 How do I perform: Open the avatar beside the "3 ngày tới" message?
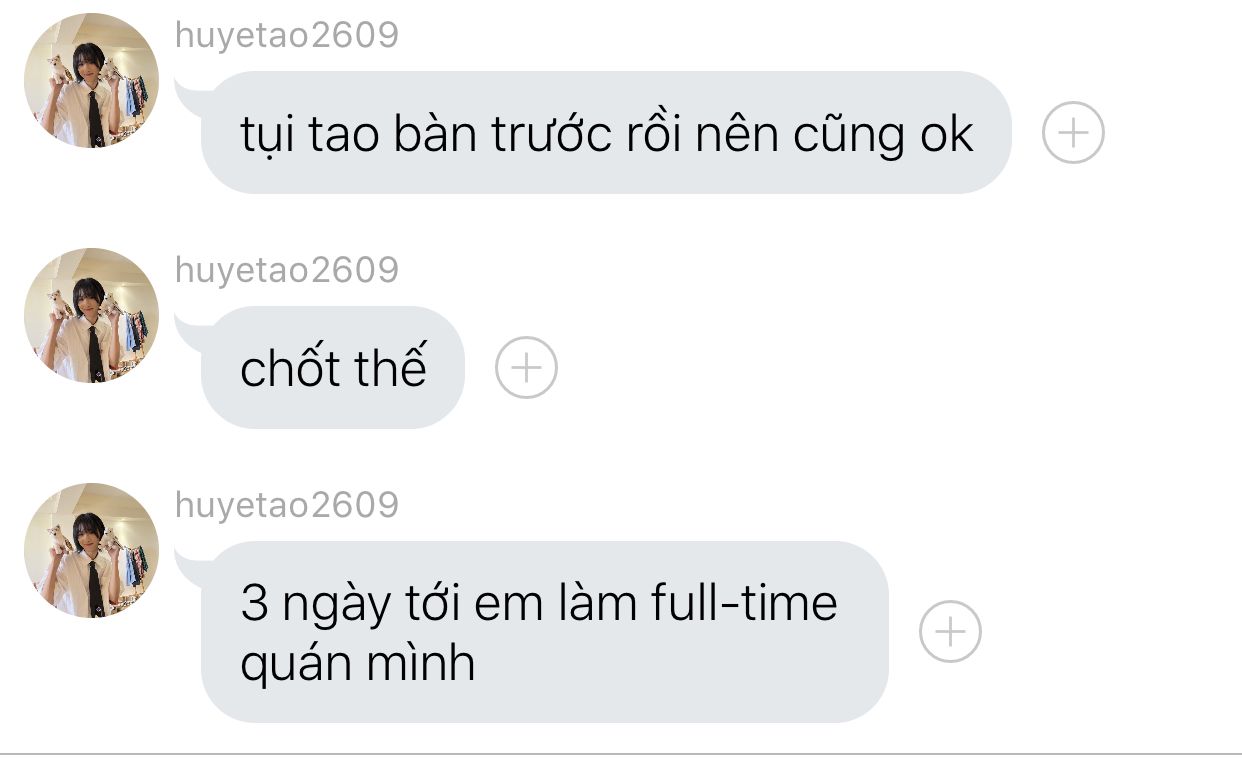click(x=91, y=551)
